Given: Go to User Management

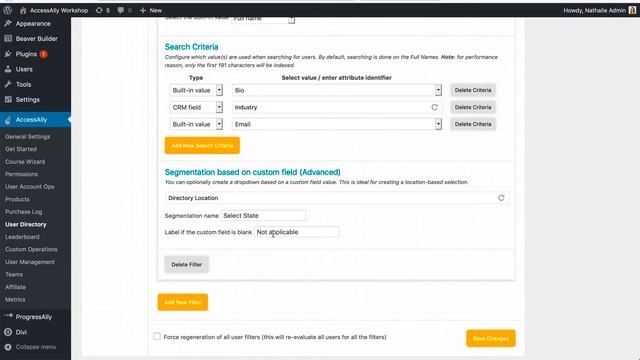Looking at the screenshot, I should (30, 262).
